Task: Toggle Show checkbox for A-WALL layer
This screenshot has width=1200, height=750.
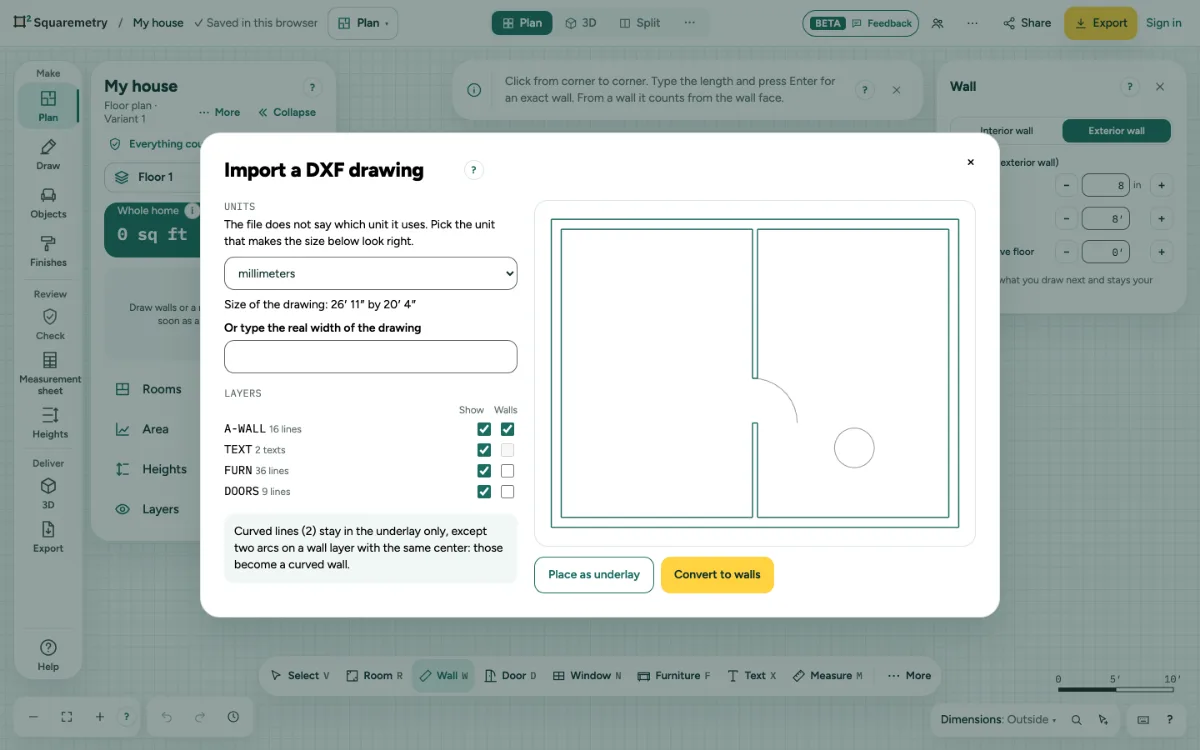Action: point(484,429)
